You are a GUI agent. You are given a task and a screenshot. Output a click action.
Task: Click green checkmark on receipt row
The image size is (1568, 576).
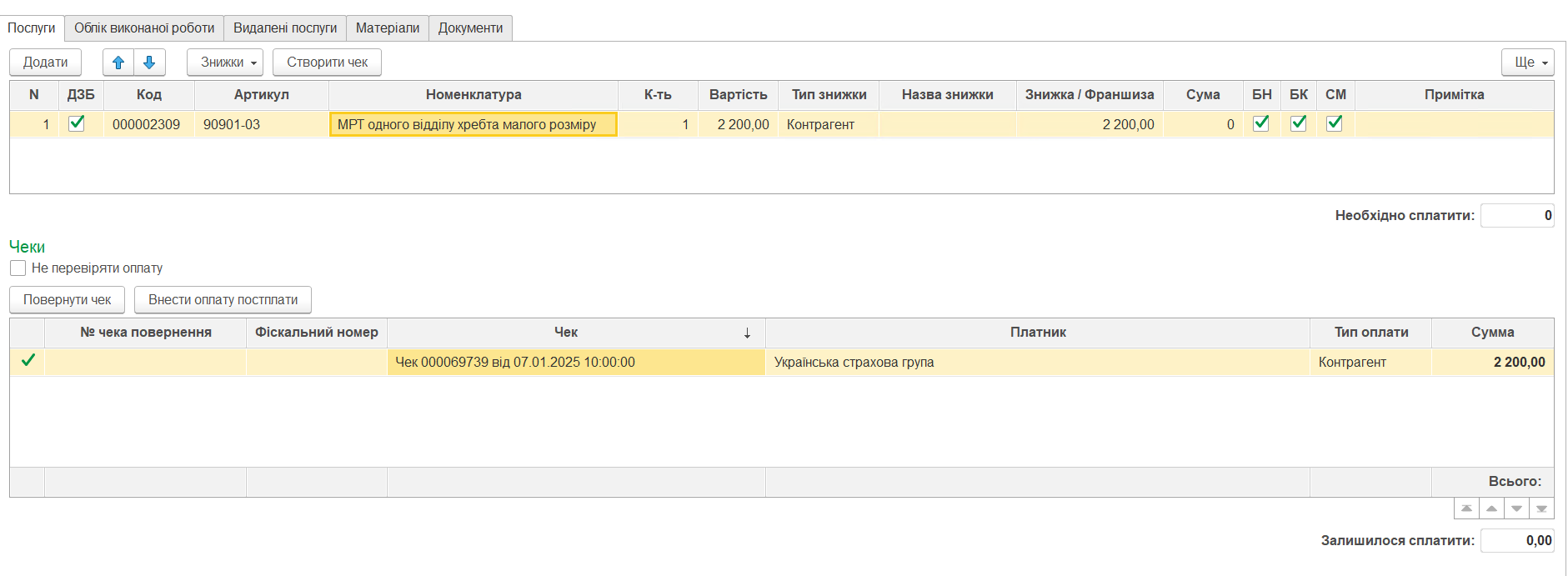tap(28, 361)
